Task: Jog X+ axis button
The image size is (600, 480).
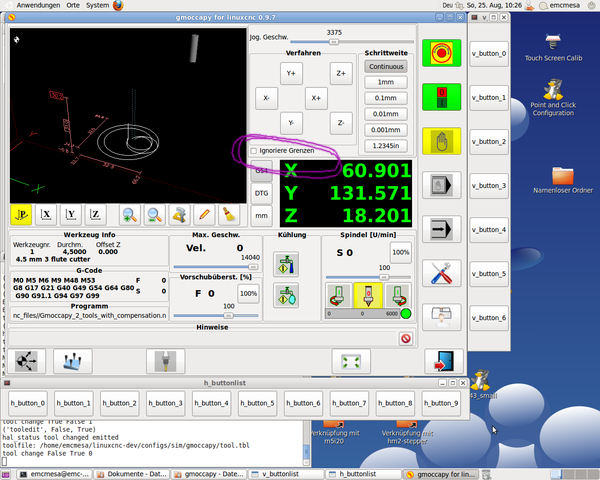Action: tap(316, 98)
